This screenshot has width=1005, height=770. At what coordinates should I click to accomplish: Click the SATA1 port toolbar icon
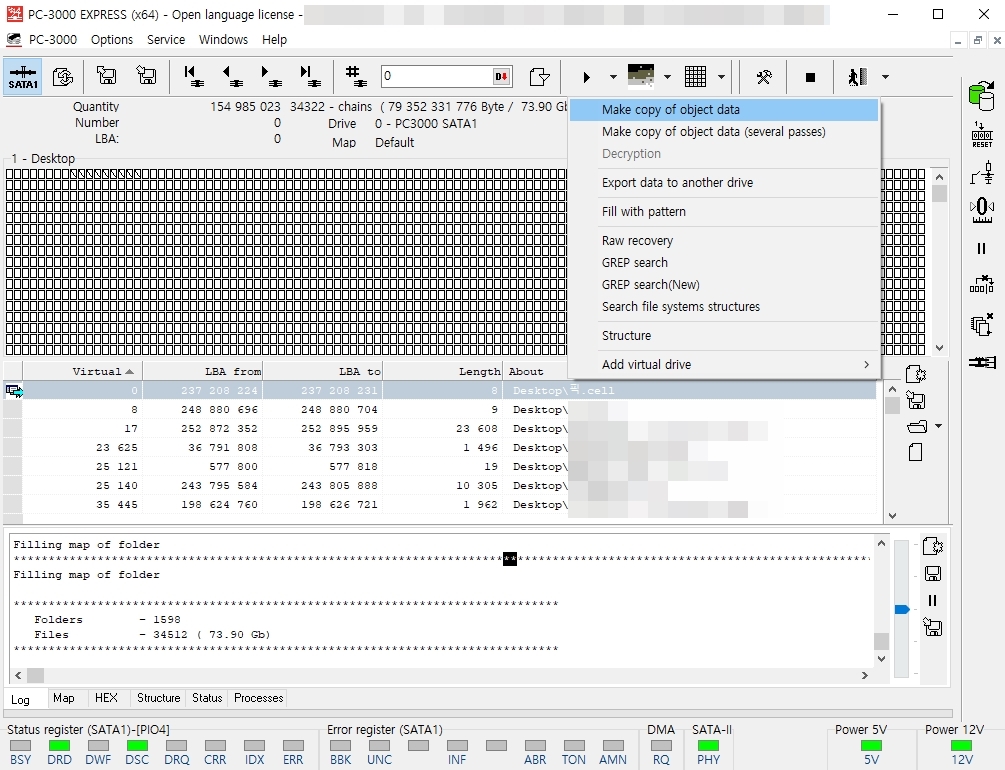click(x=23, y=77)
